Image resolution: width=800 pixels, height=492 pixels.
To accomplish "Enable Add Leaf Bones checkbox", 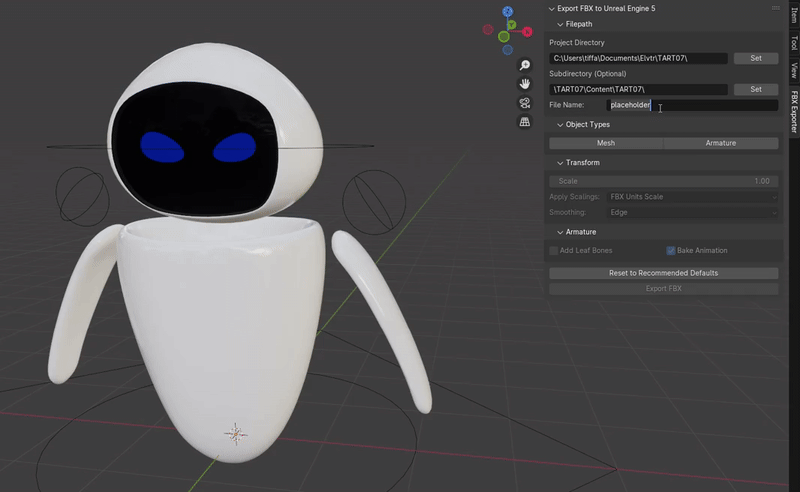I will 554,251.
